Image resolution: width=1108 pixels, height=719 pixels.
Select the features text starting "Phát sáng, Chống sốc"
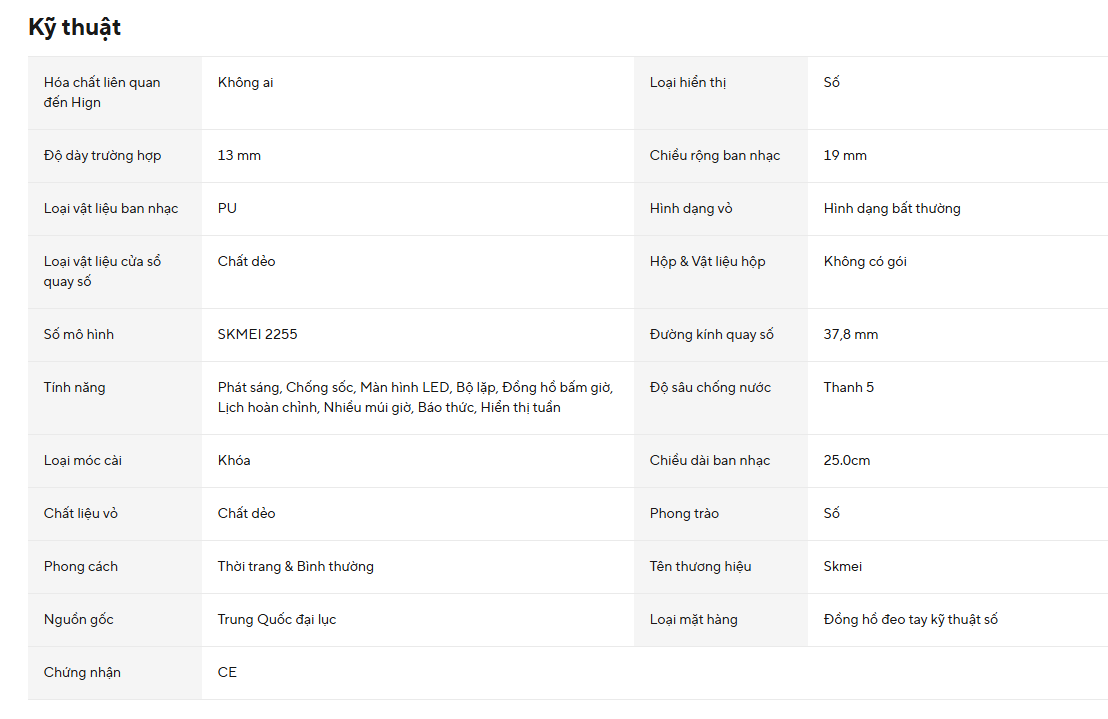416,397
